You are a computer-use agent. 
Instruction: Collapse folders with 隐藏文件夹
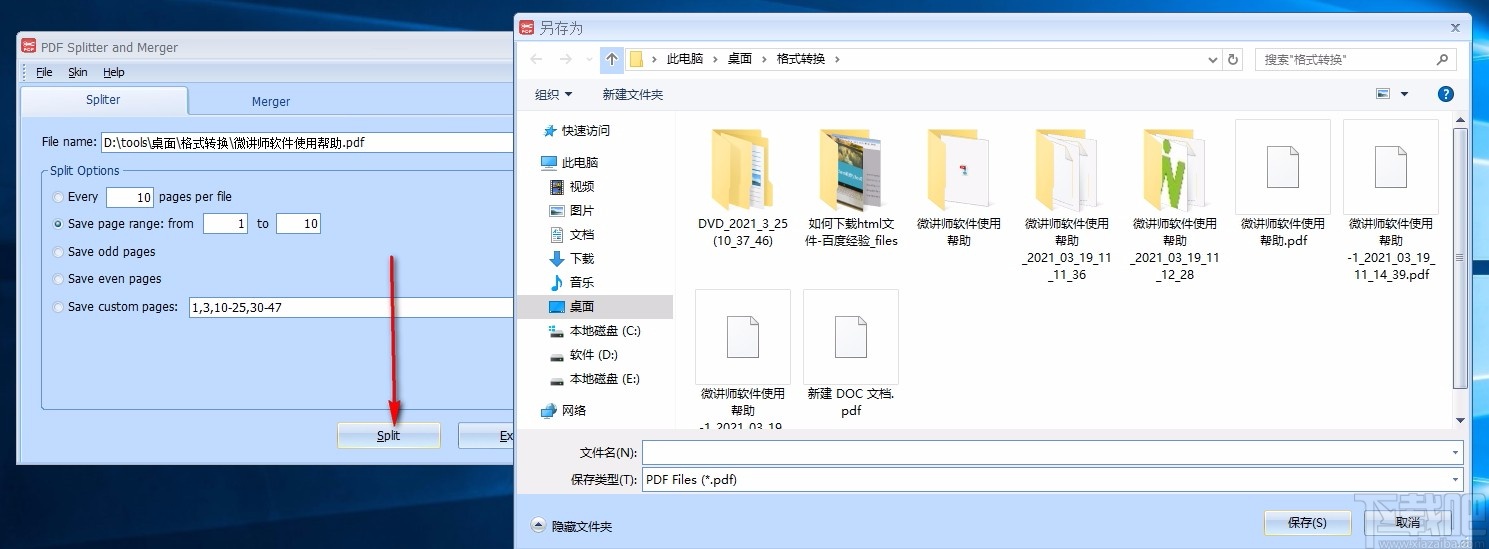click(x=572, y=525)
